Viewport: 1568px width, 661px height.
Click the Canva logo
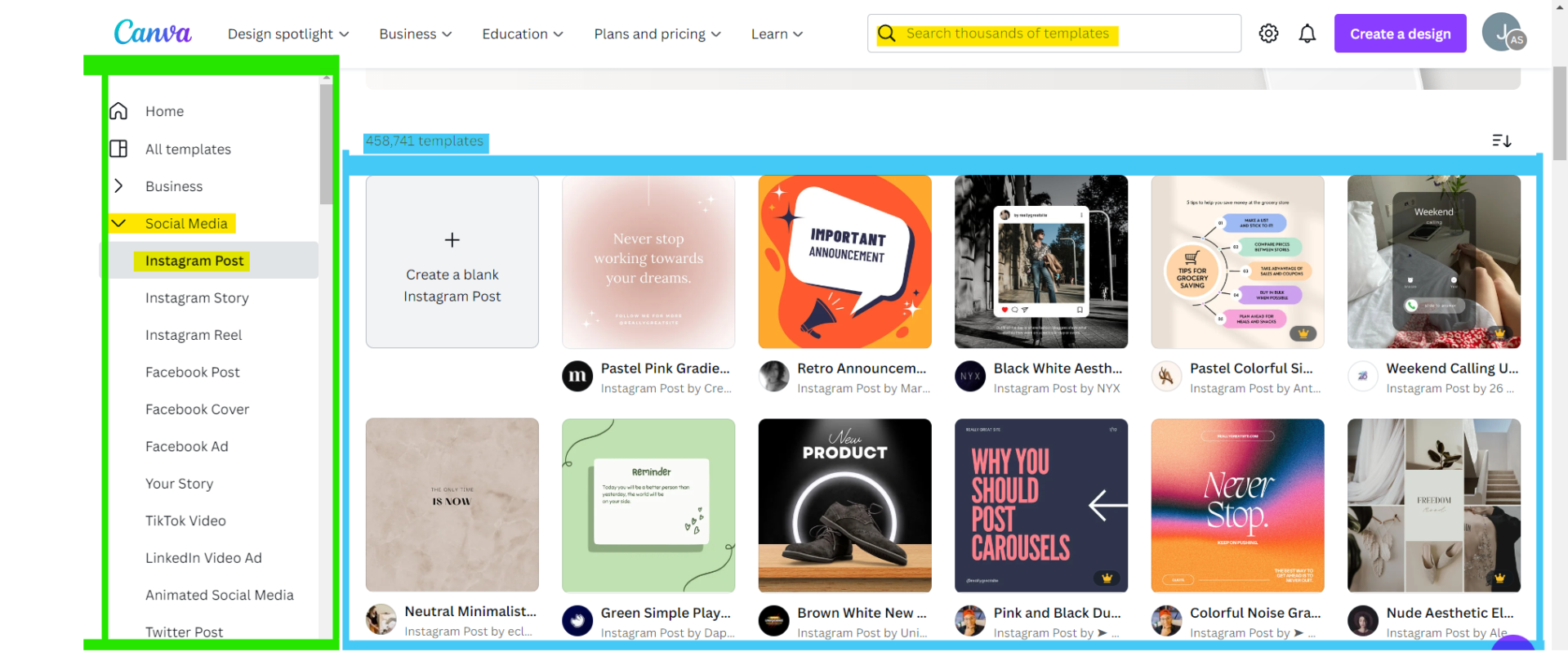[153, 33]
